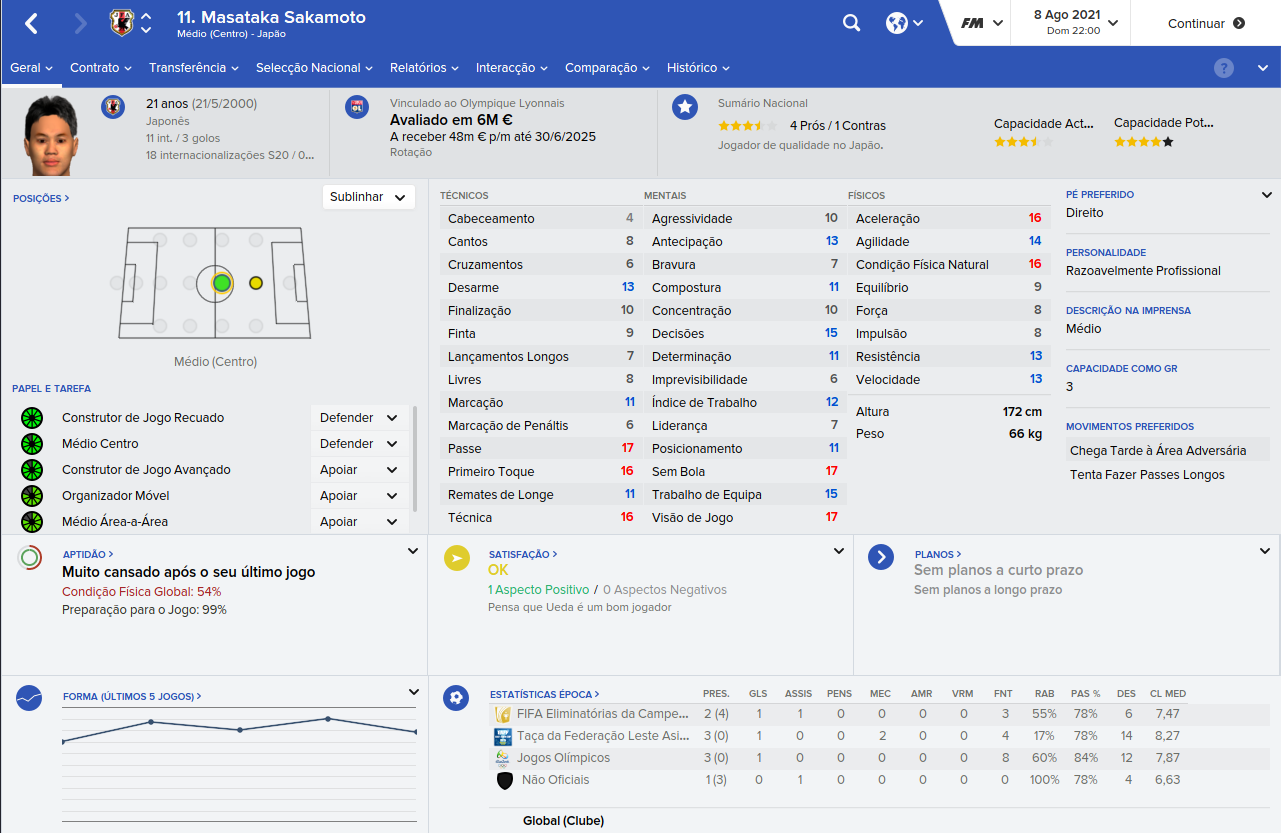1281x833 pixels.
Task: Open the Estatísticas Época link
Action: [x=544, y=694]
